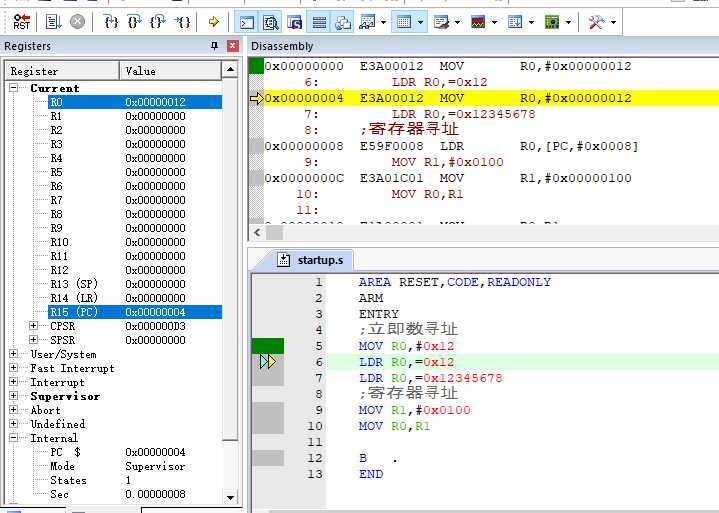Toggle the Disassembly Window icon
Viewport: 719px width, 513px height.
pyautogui.click(x=270, y=21)
